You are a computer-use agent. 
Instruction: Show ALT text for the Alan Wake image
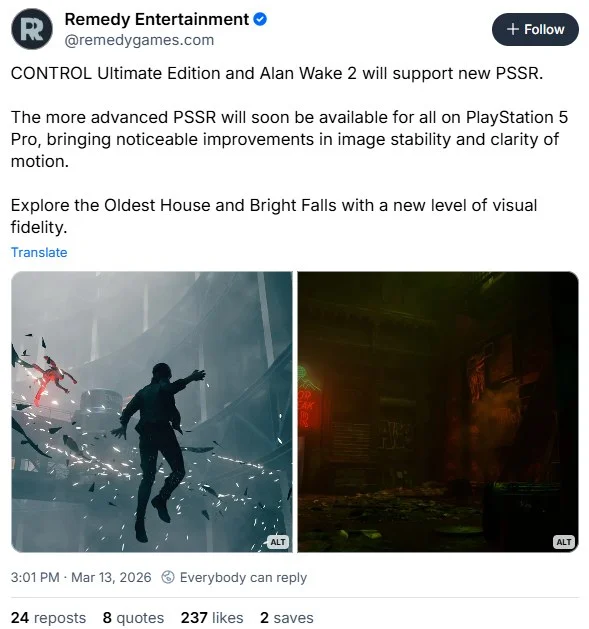(x=564, y=542)
